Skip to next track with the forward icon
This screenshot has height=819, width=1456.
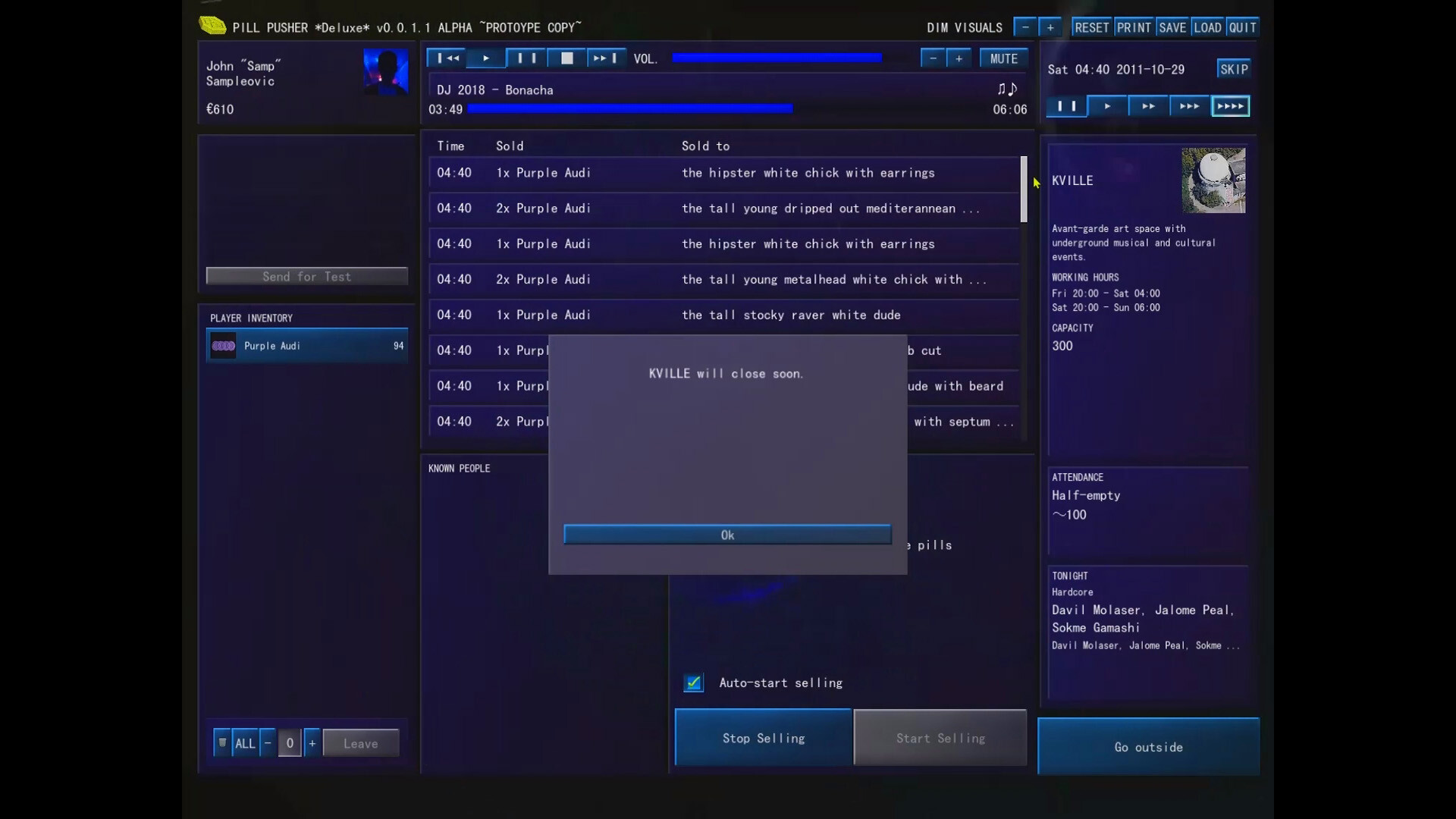(604, 58)
